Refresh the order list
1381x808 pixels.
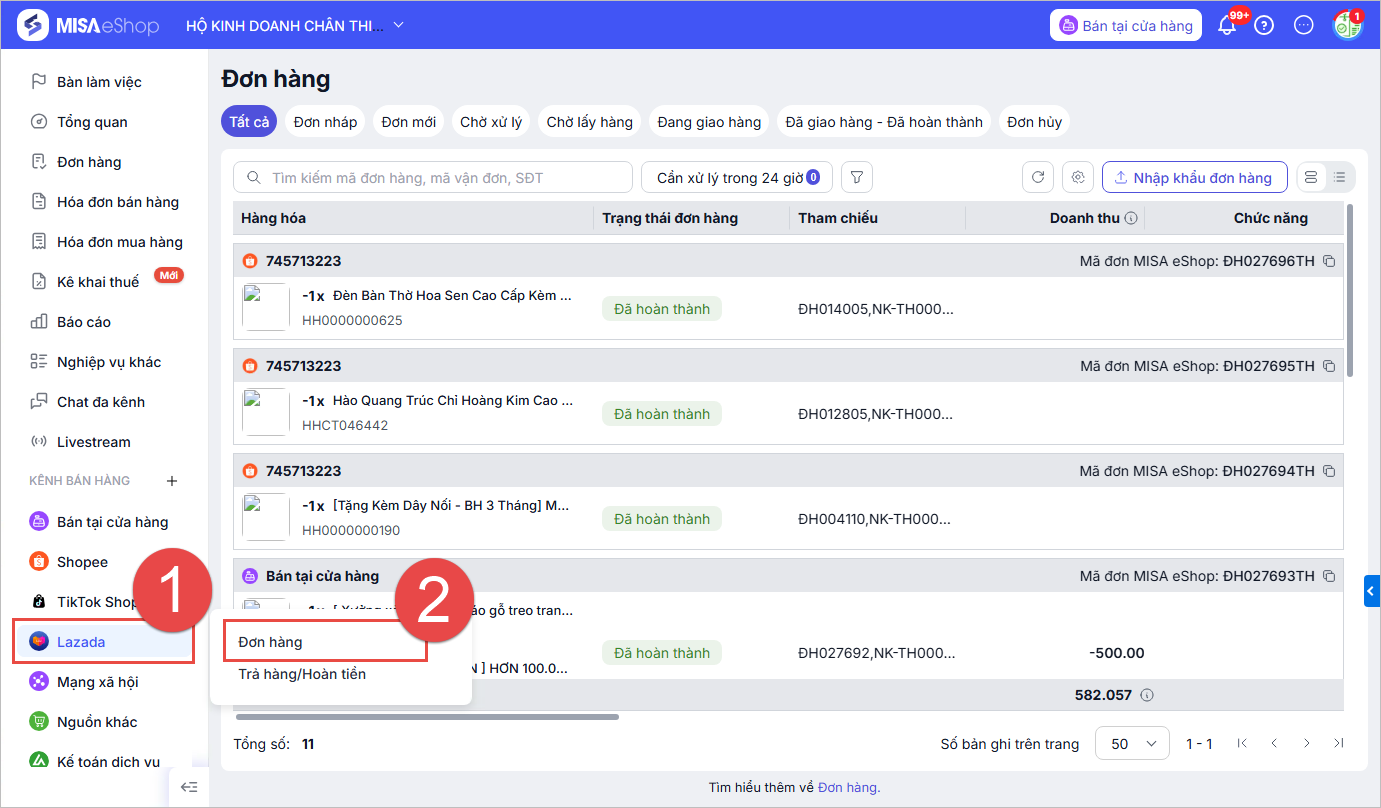pos(1038,178)
